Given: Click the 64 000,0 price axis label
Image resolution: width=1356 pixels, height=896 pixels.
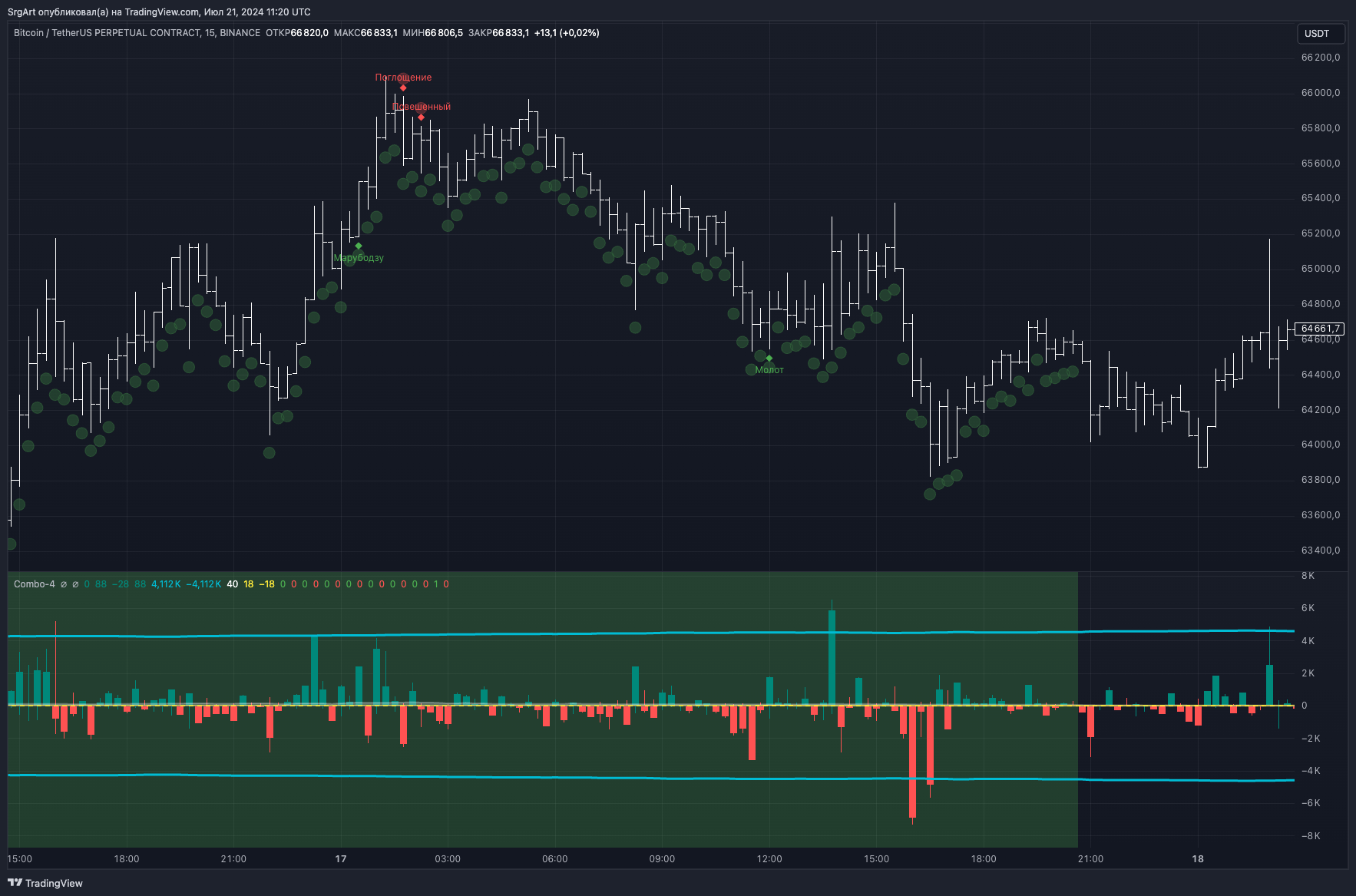Looking at the screenshot, I should 1321,445.
